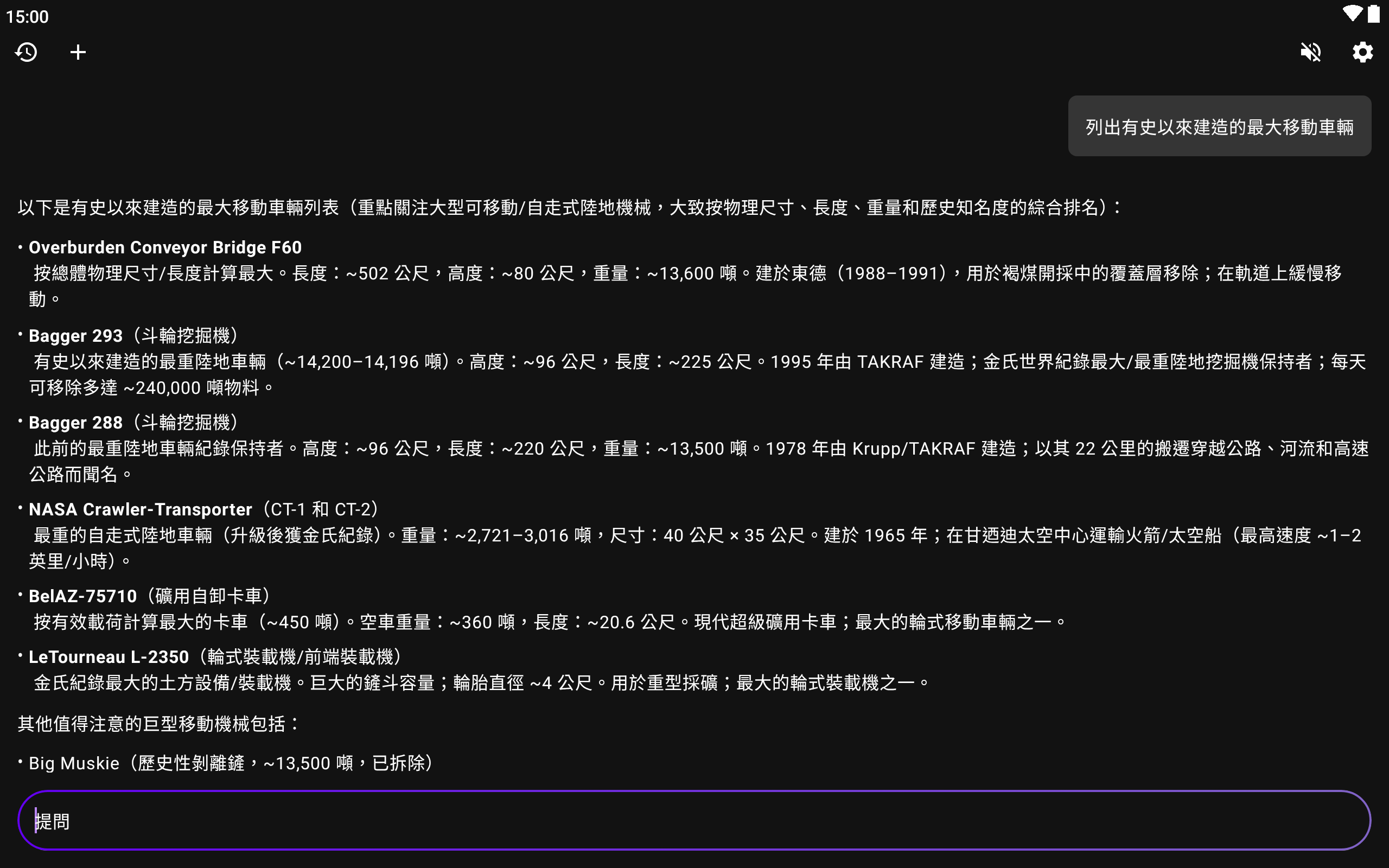The height and width of the screenshot is (868, 1389).
Task: Open settings gear icon
Action: pos(1362,52)
